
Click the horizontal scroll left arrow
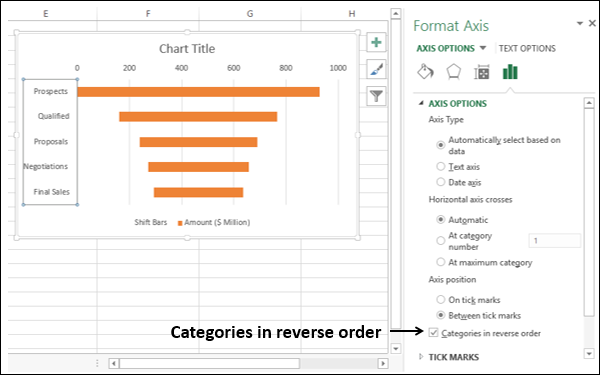pyautogui.click(x=114, y=363)
